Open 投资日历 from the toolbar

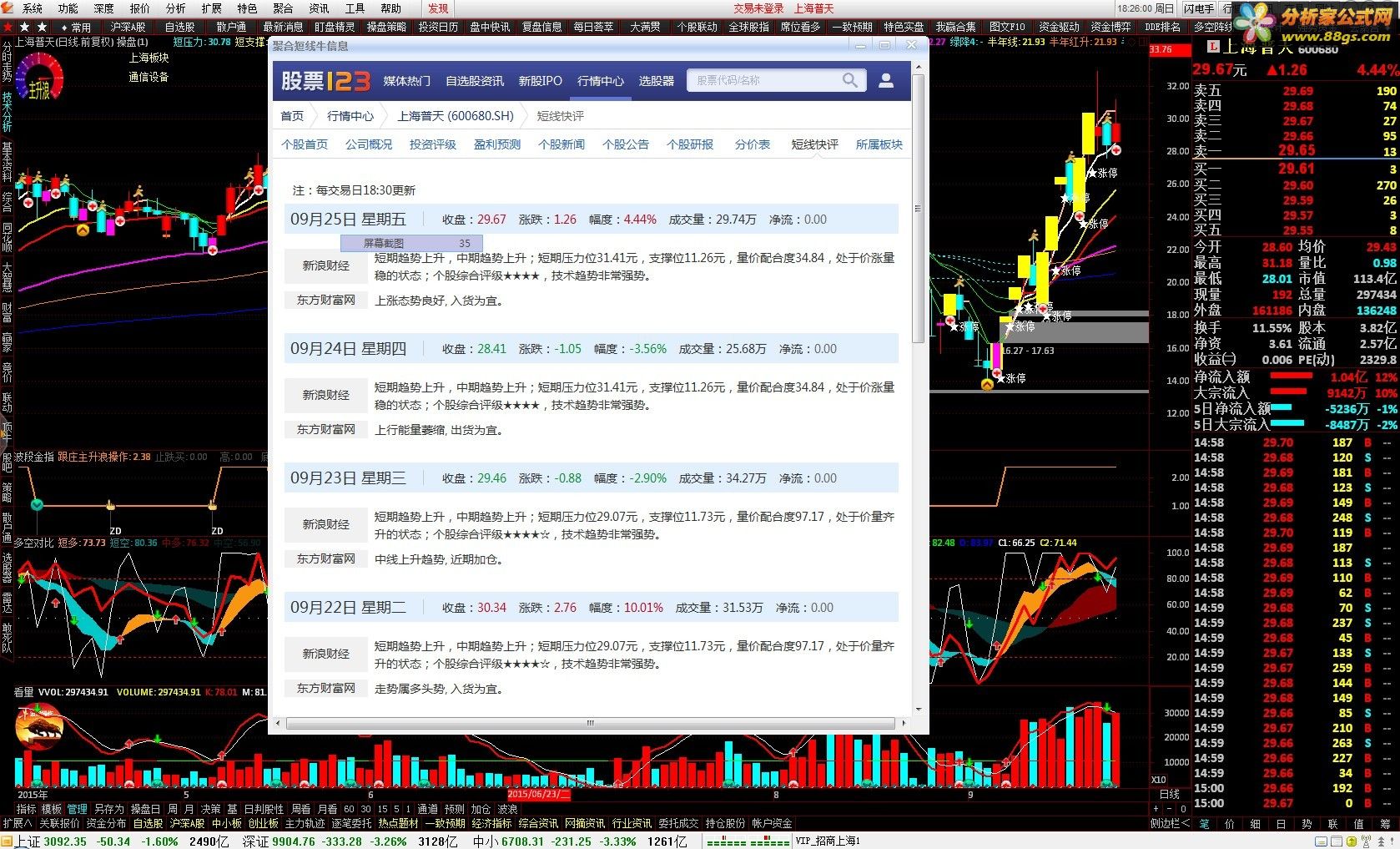click(x=438, y=27)
